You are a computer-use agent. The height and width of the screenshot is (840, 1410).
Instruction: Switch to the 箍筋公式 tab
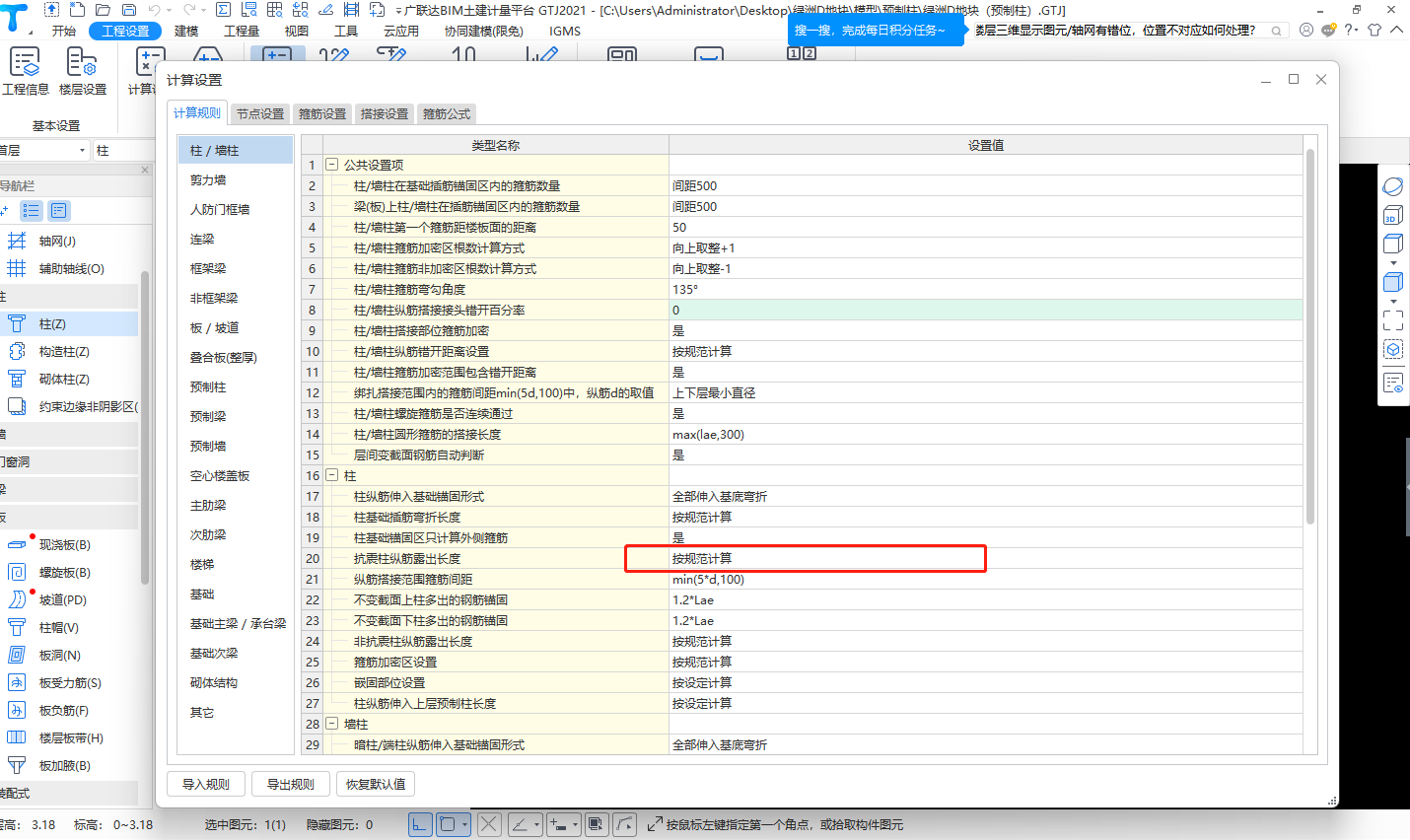click(x=447, y=114)
